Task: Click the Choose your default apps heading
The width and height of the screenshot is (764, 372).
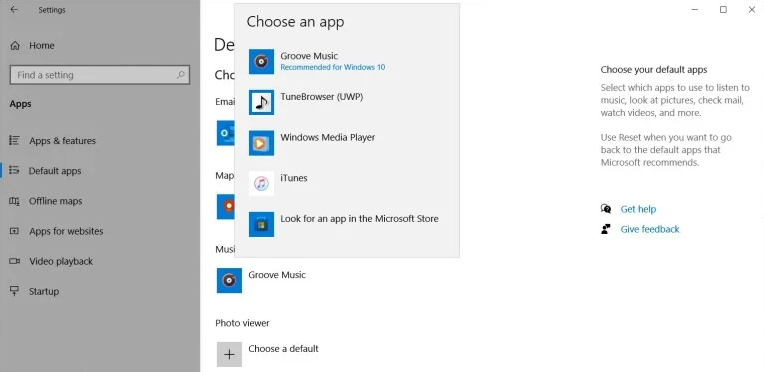Action: (x=653, y=70)
